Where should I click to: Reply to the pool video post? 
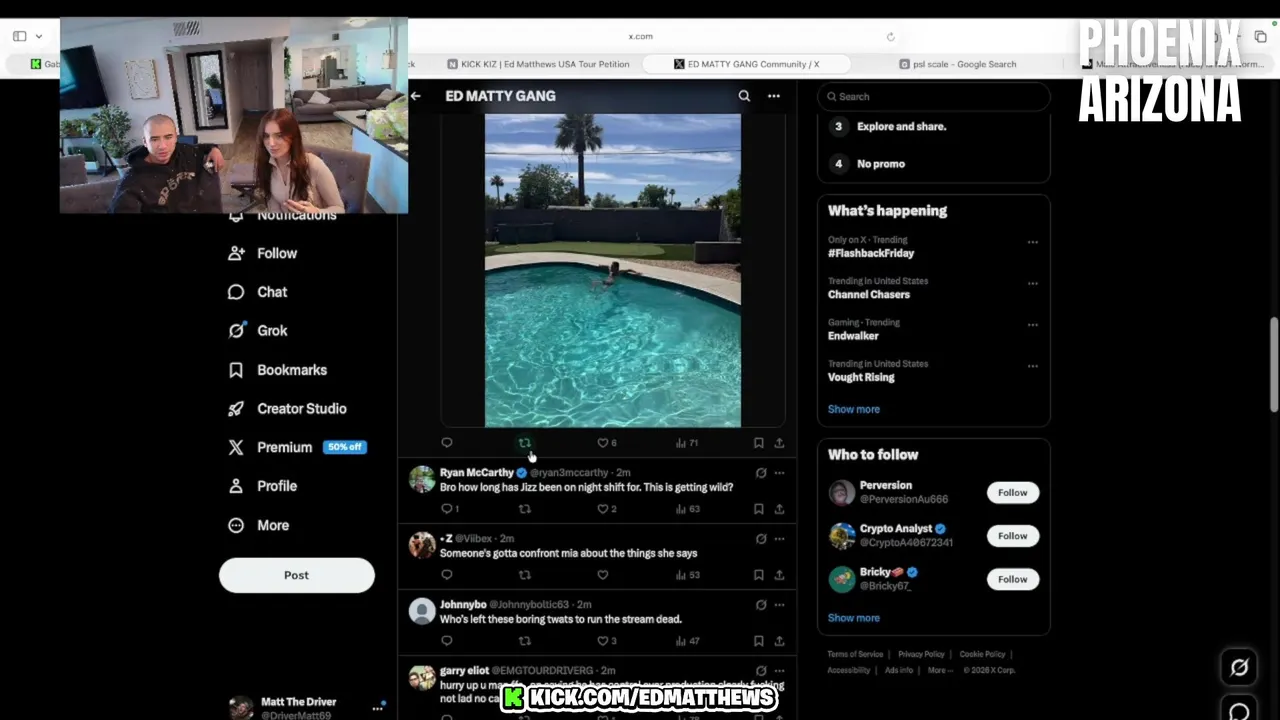pyautogui.click(x=447, y=443)
